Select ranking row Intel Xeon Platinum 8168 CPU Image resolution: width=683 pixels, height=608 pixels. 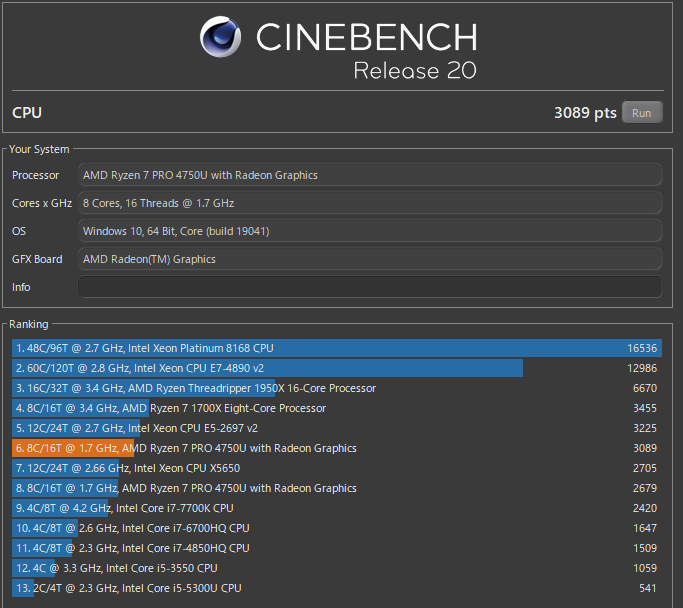(337, 348)
